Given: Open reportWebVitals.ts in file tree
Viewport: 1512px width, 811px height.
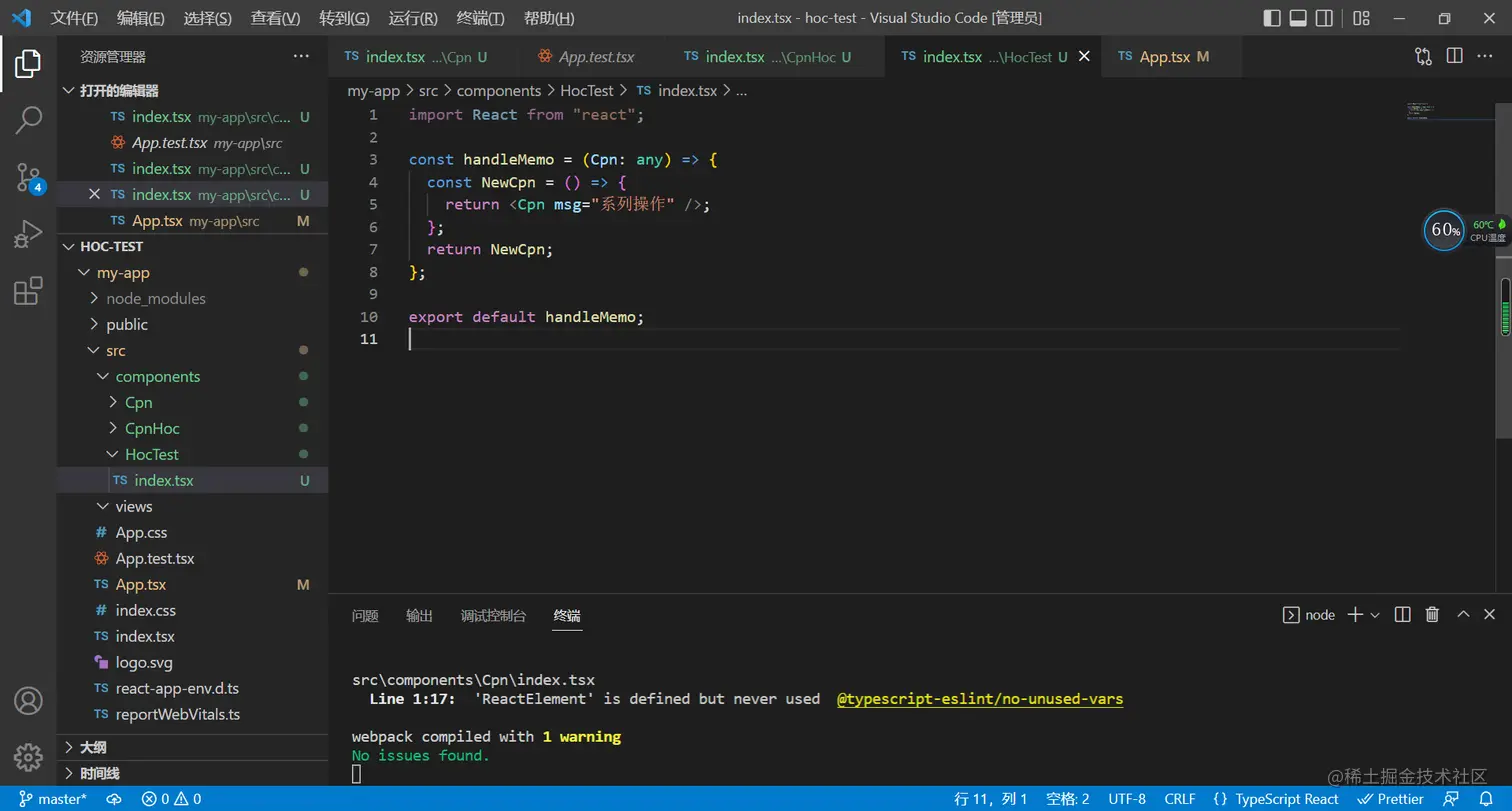Looking at the screenshot, I should click(192, 714).
